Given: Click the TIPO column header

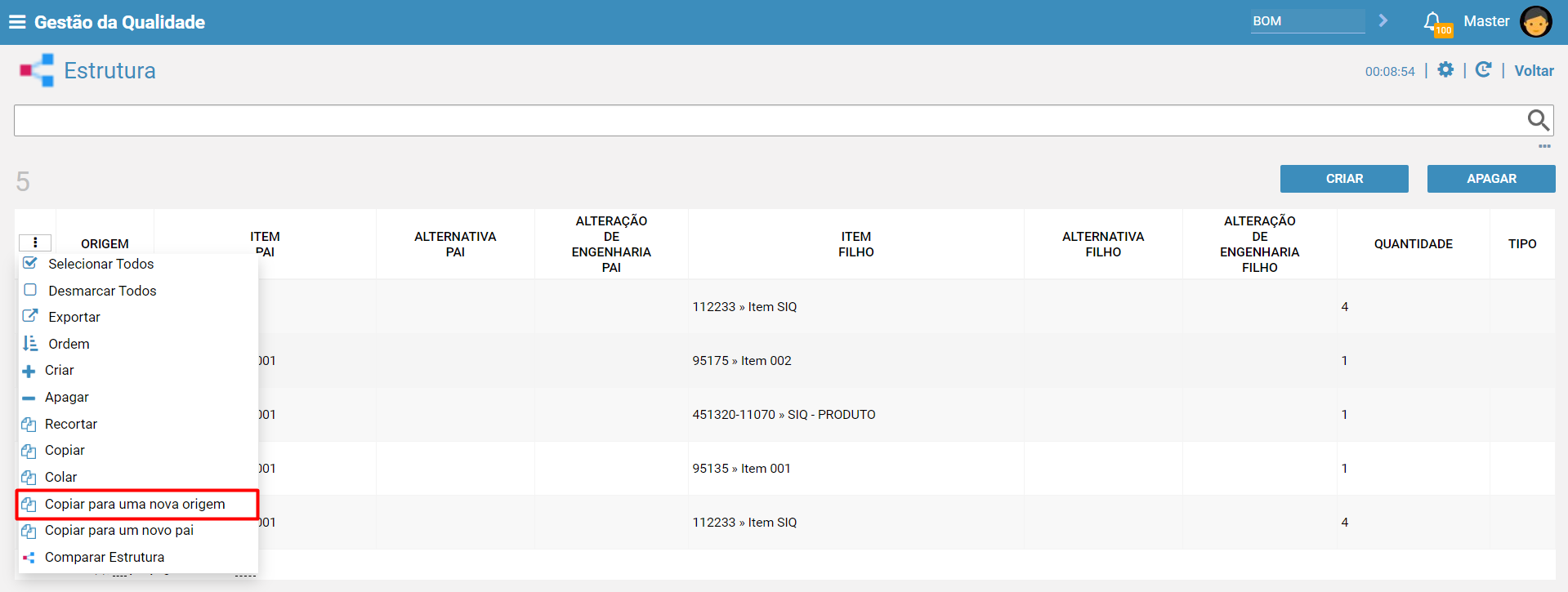Looking at the screenshot, I should click(1522, 244).
